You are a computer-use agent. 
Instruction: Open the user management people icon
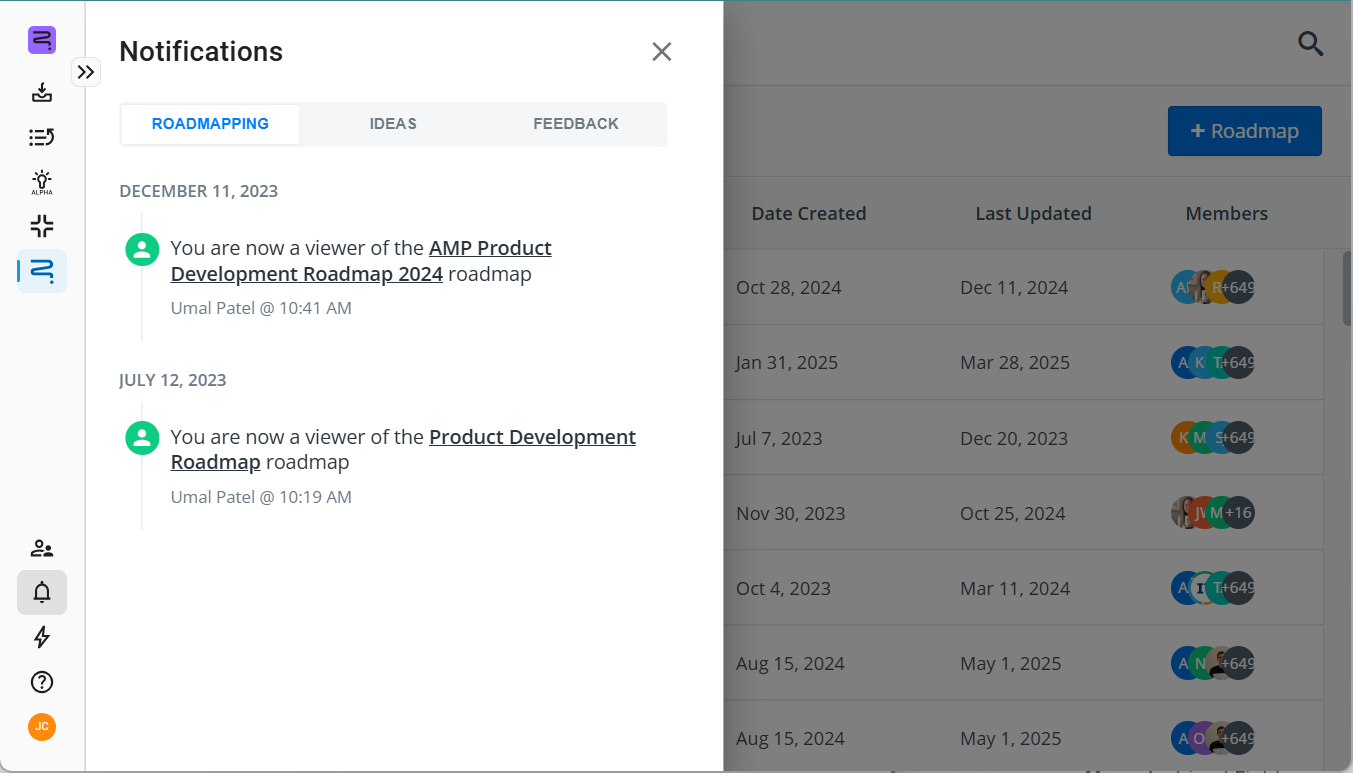click(42, 548)
